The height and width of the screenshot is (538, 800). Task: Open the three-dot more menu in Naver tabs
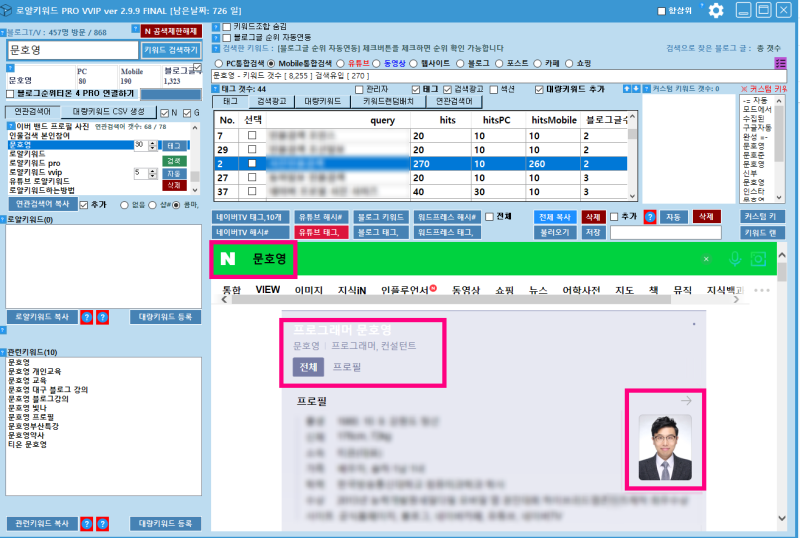761,290
